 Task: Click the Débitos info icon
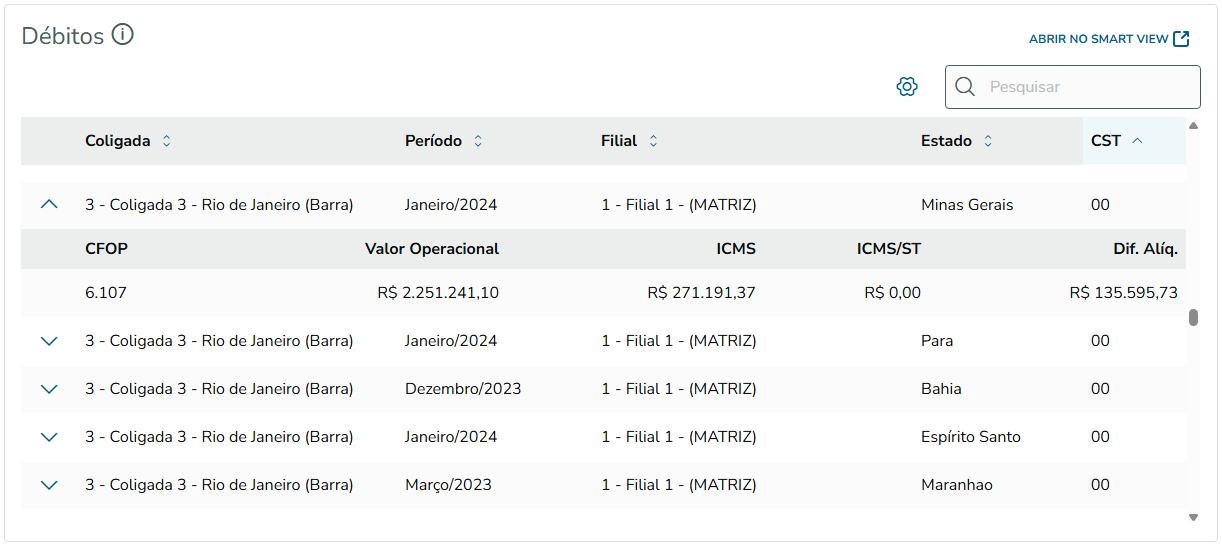pyautogui.click(x=123, y=36)
